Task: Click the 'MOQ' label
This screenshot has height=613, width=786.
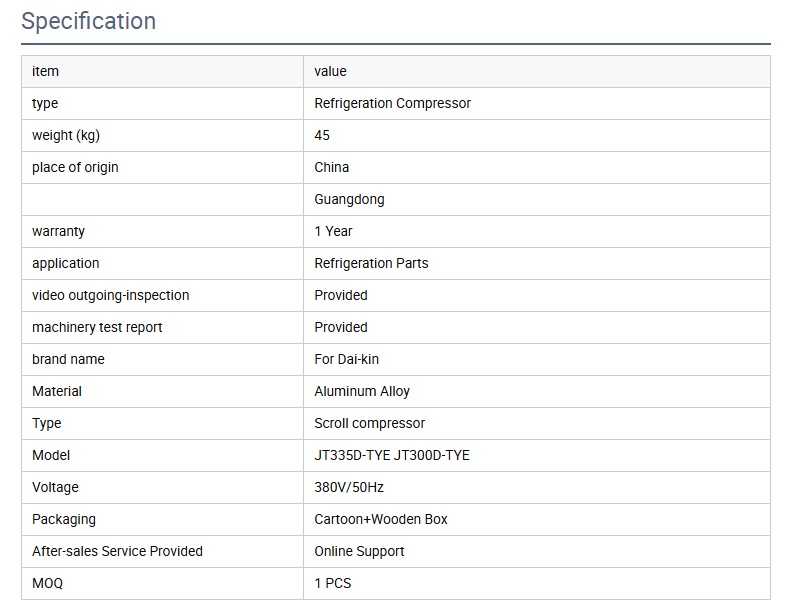Action: coord(48,583)
